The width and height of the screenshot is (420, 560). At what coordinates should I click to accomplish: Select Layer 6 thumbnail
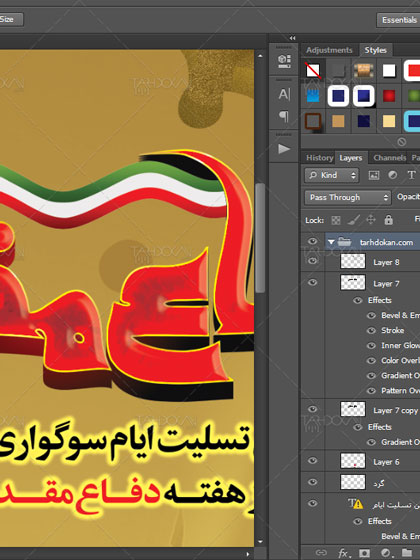(x=353, y=461)
